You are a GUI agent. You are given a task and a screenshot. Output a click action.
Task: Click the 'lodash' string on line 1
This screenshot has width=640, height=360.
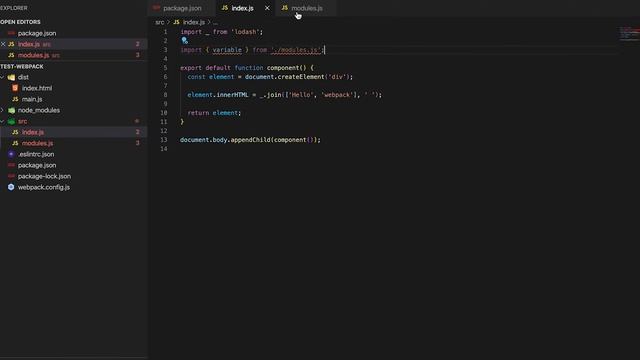[245, 32]
